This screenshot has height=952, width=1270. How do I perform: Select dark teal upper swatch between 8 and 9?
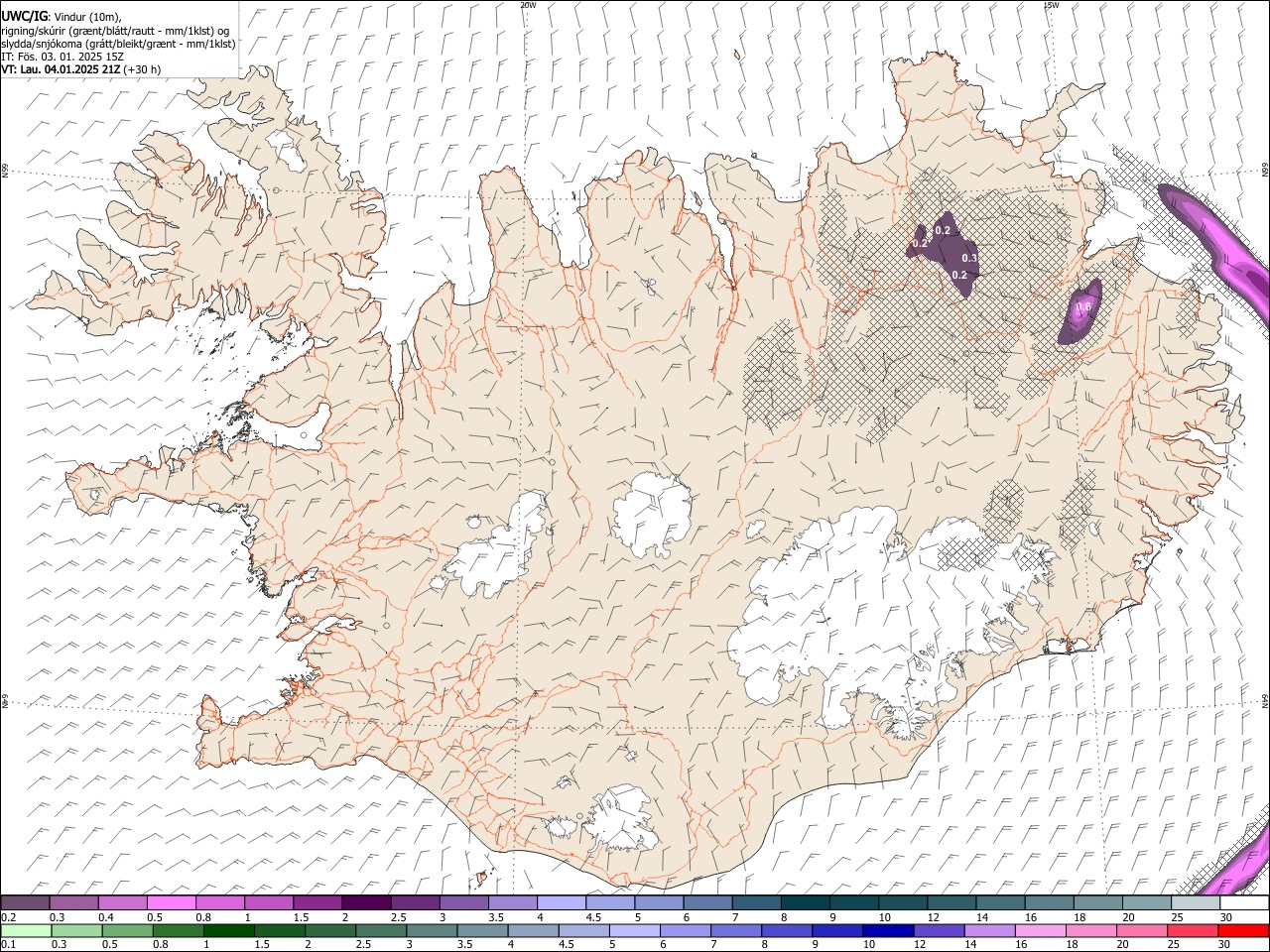point(806,903)
